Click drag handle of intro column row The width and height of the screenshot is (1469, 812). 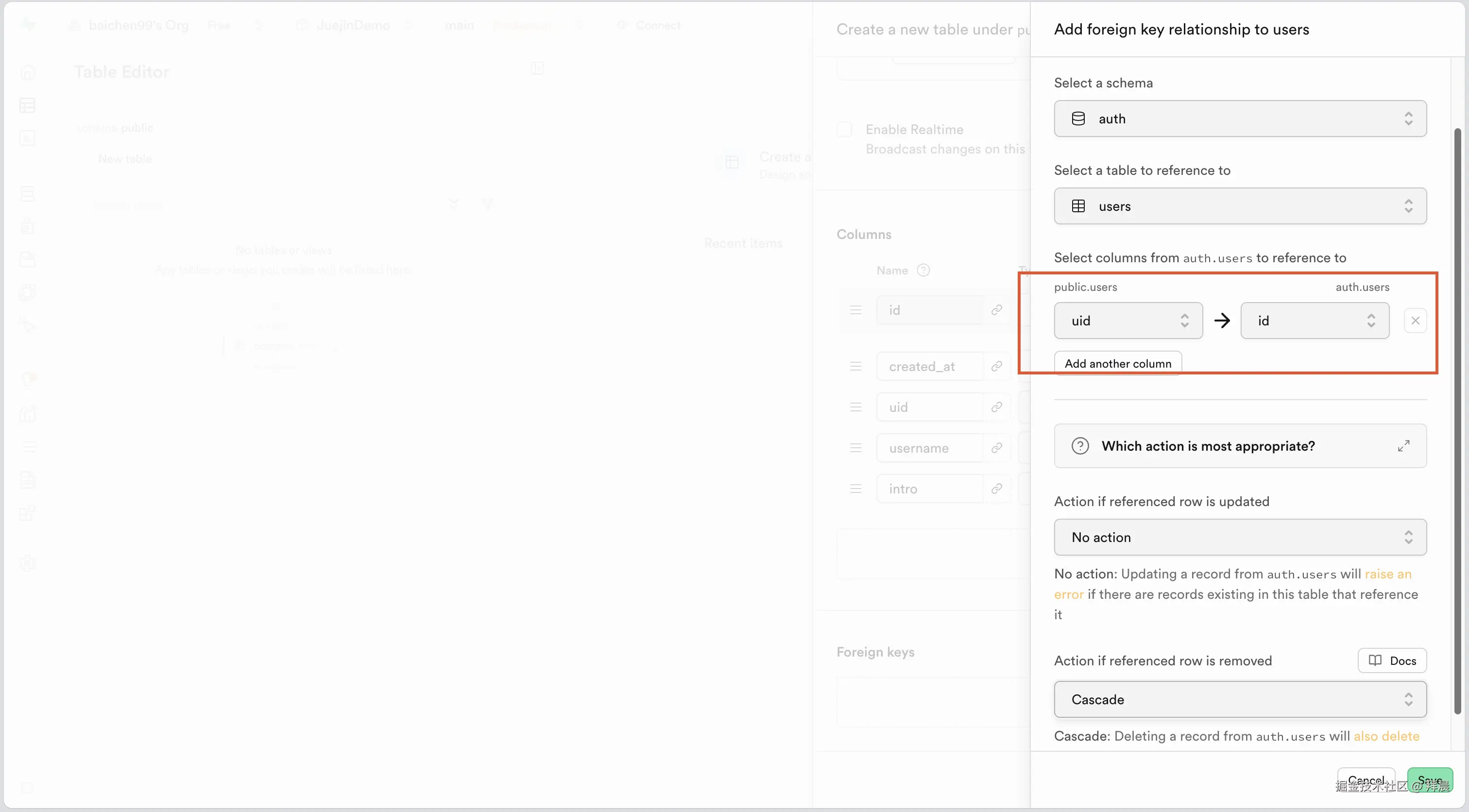[x=855, y=489]
